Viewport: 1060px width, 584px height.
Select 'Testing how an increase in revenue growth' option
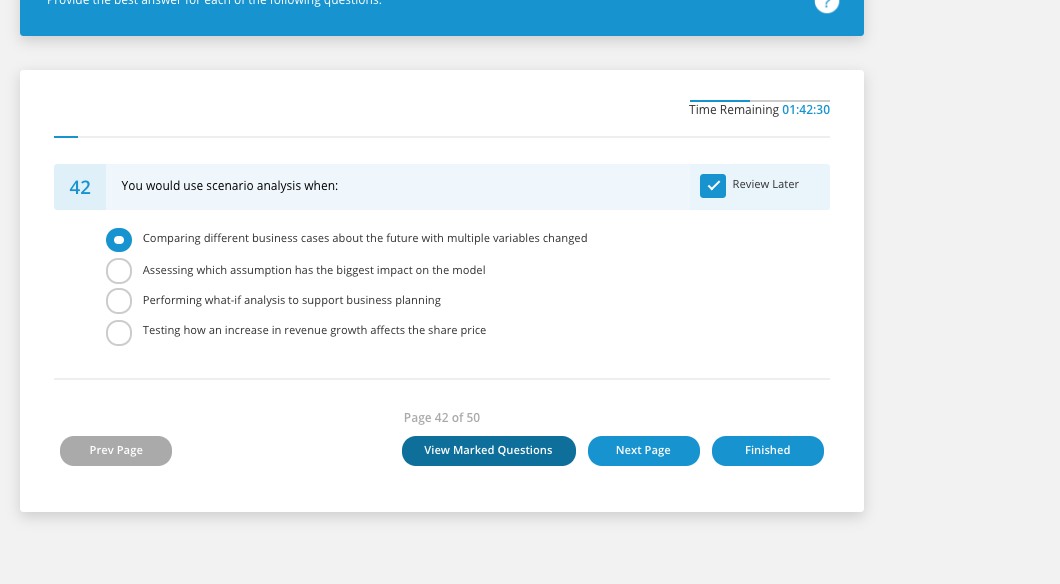tap(119, 333)
